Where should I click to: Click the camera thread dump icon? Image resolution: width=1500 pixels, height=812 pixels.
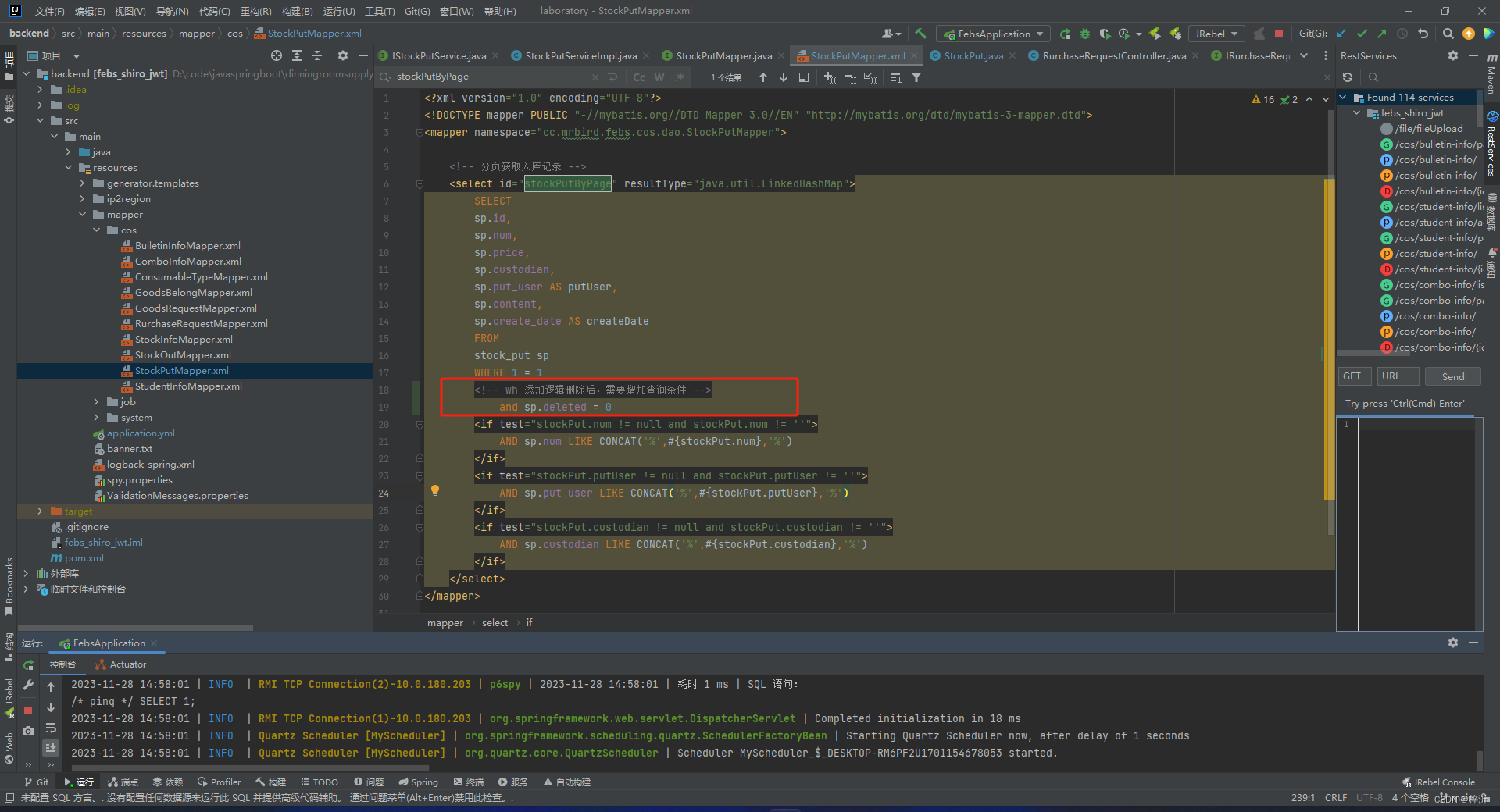pos(28,731)
